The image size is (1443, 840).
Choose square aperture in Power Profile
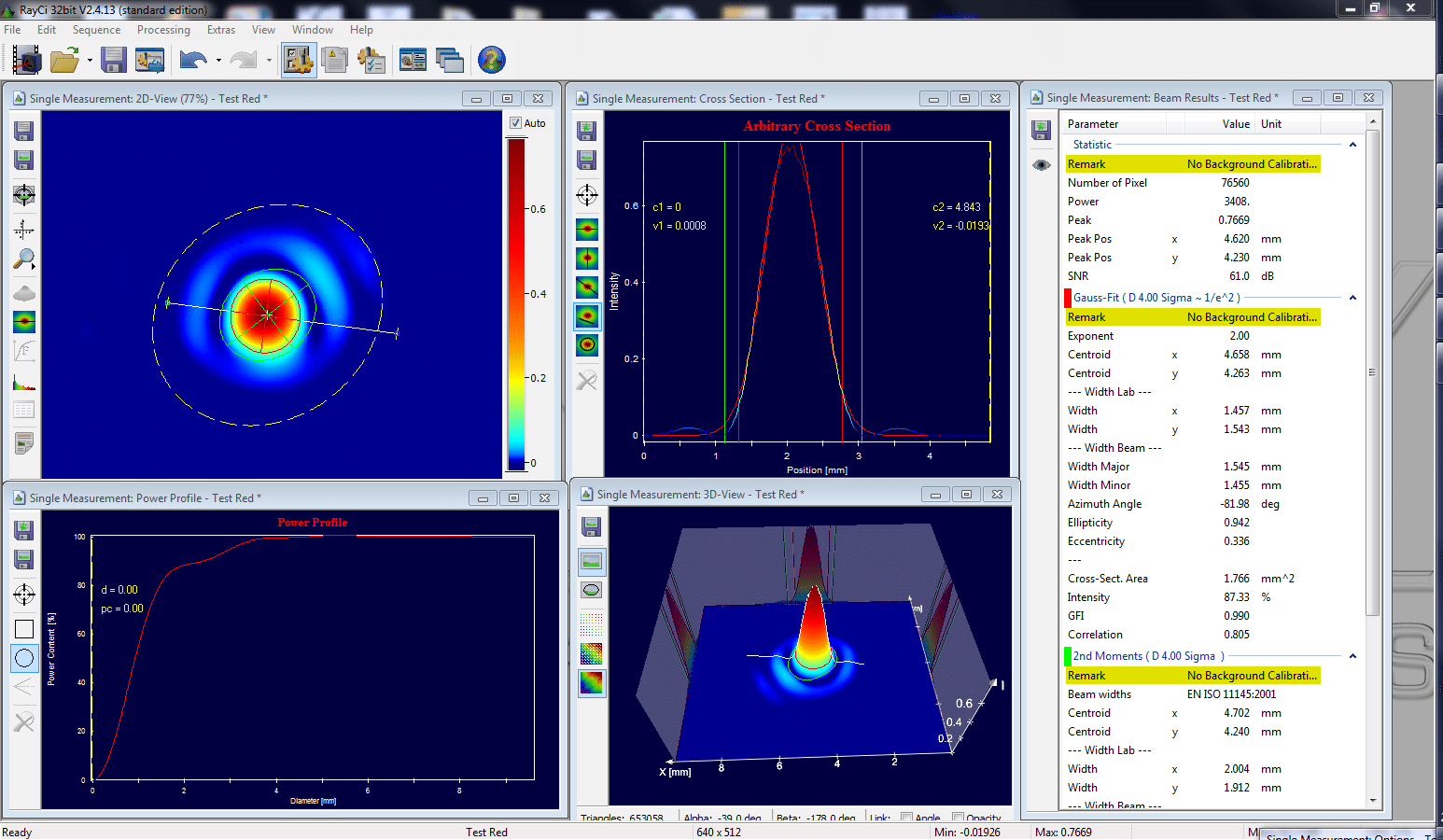(24, 629)
